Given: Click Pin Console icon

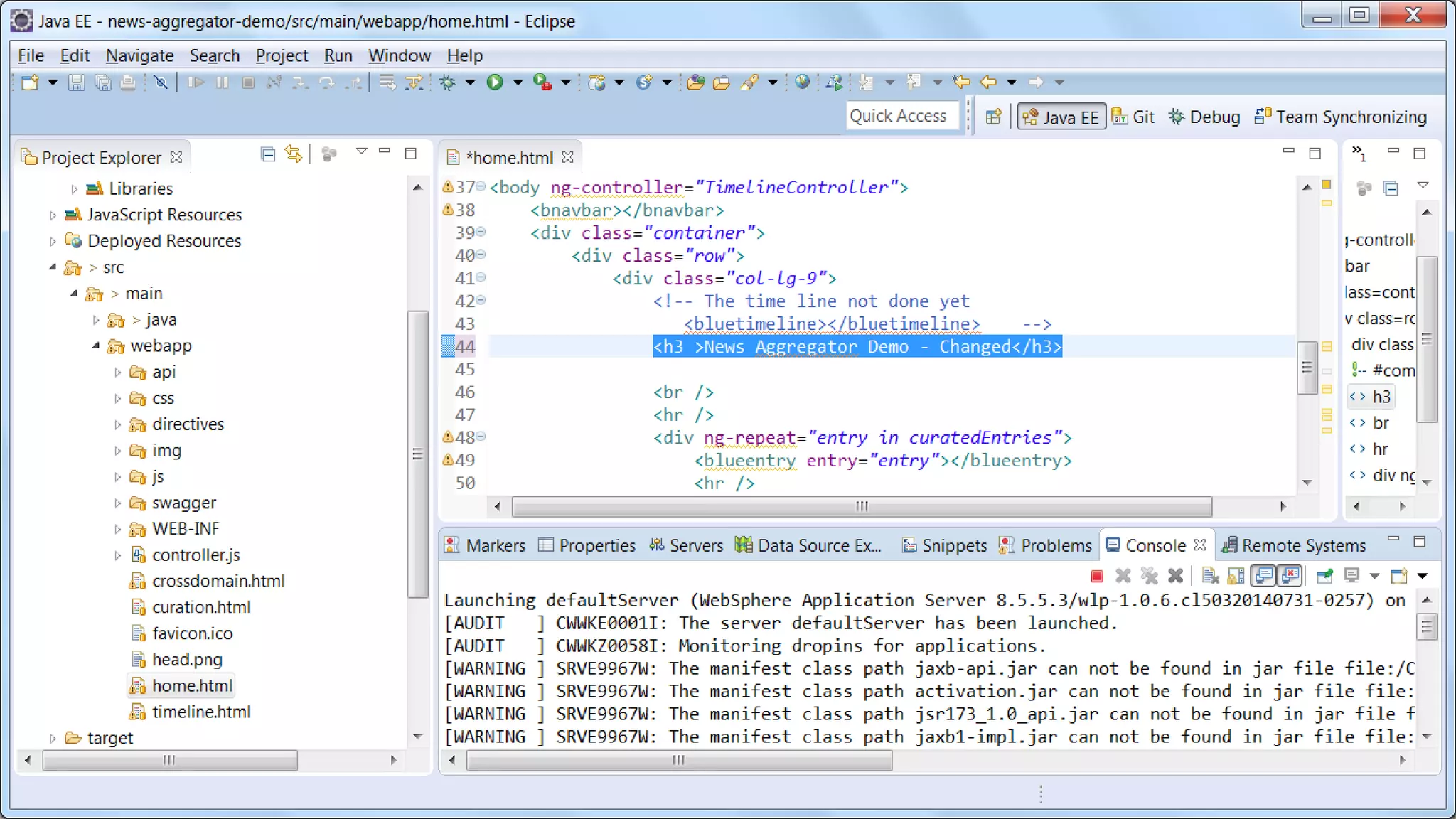Looking at the screenshot, I should [x=1324, y=576].
